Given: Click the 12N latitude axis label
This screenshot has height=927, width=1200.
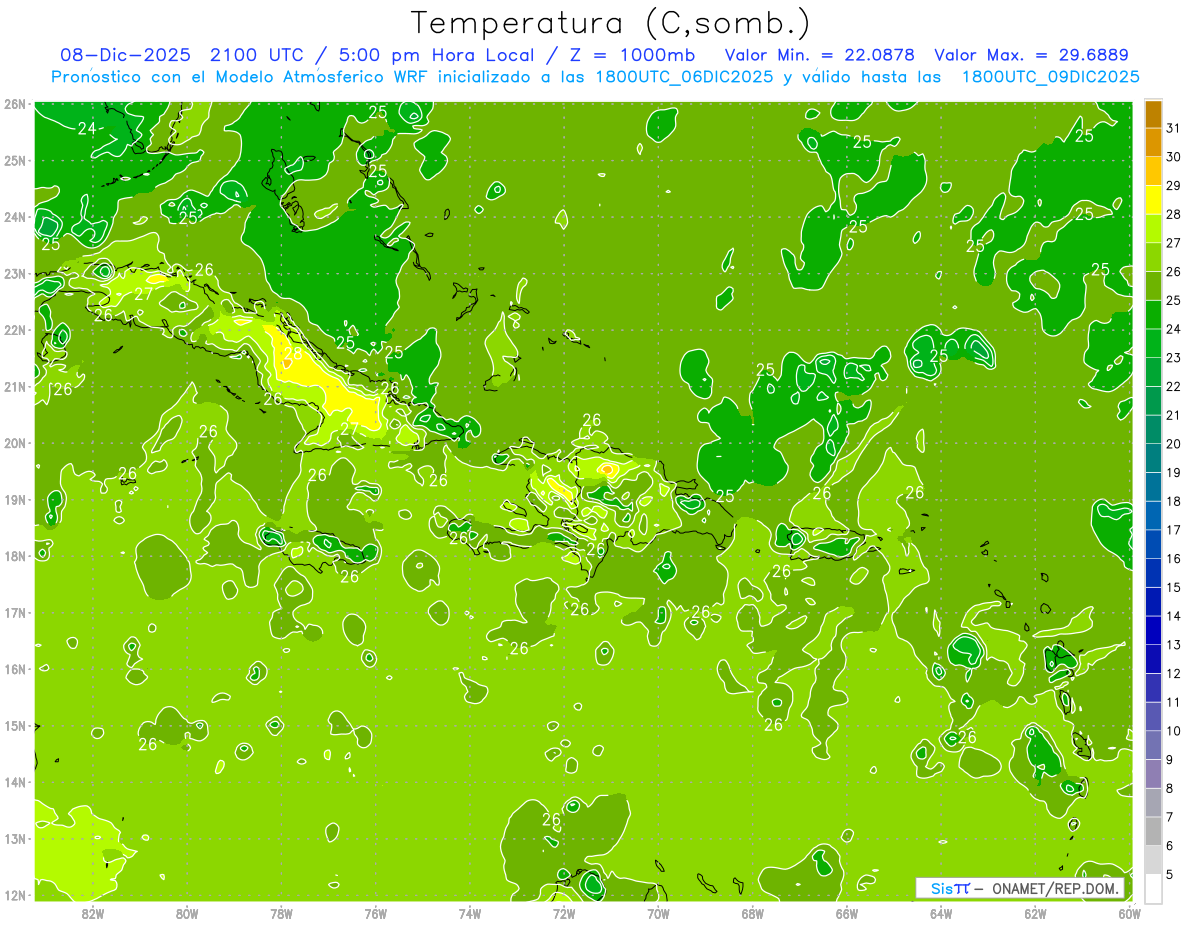Looking at the screenshot, I should point(14,895).
